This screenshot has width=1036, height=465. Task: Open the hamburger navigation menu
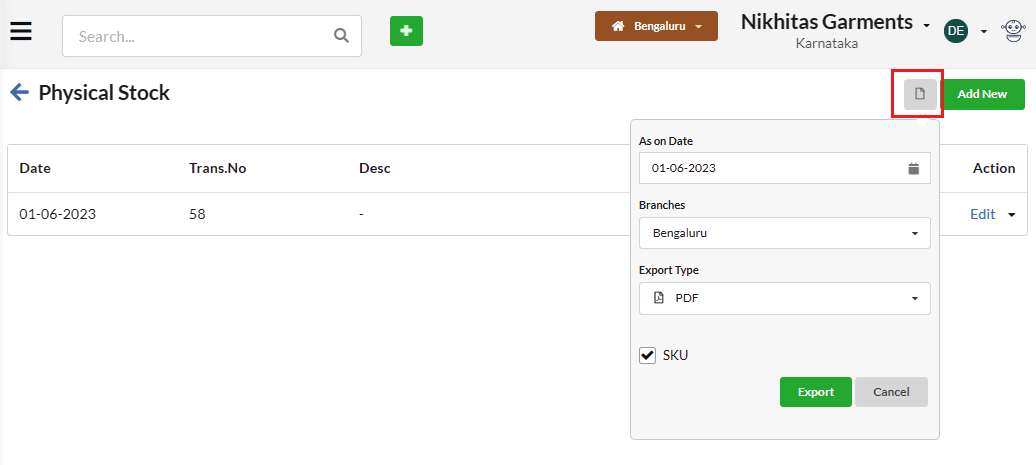pyautogui.click(x=21, y=31)
